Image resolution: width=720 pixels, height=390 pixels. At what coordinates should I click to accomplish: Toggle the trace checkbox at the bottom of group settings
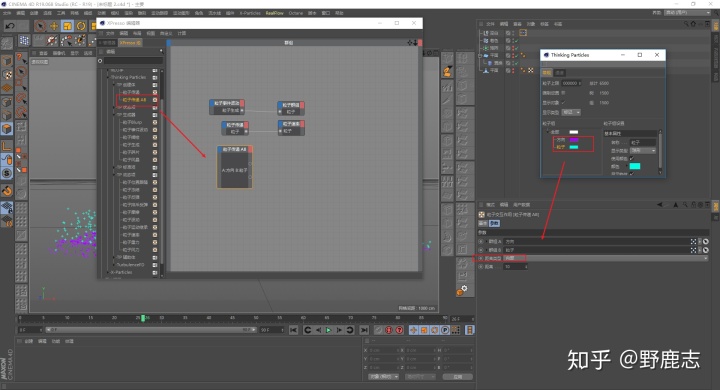pyautogui.click(x=632, y=174)
